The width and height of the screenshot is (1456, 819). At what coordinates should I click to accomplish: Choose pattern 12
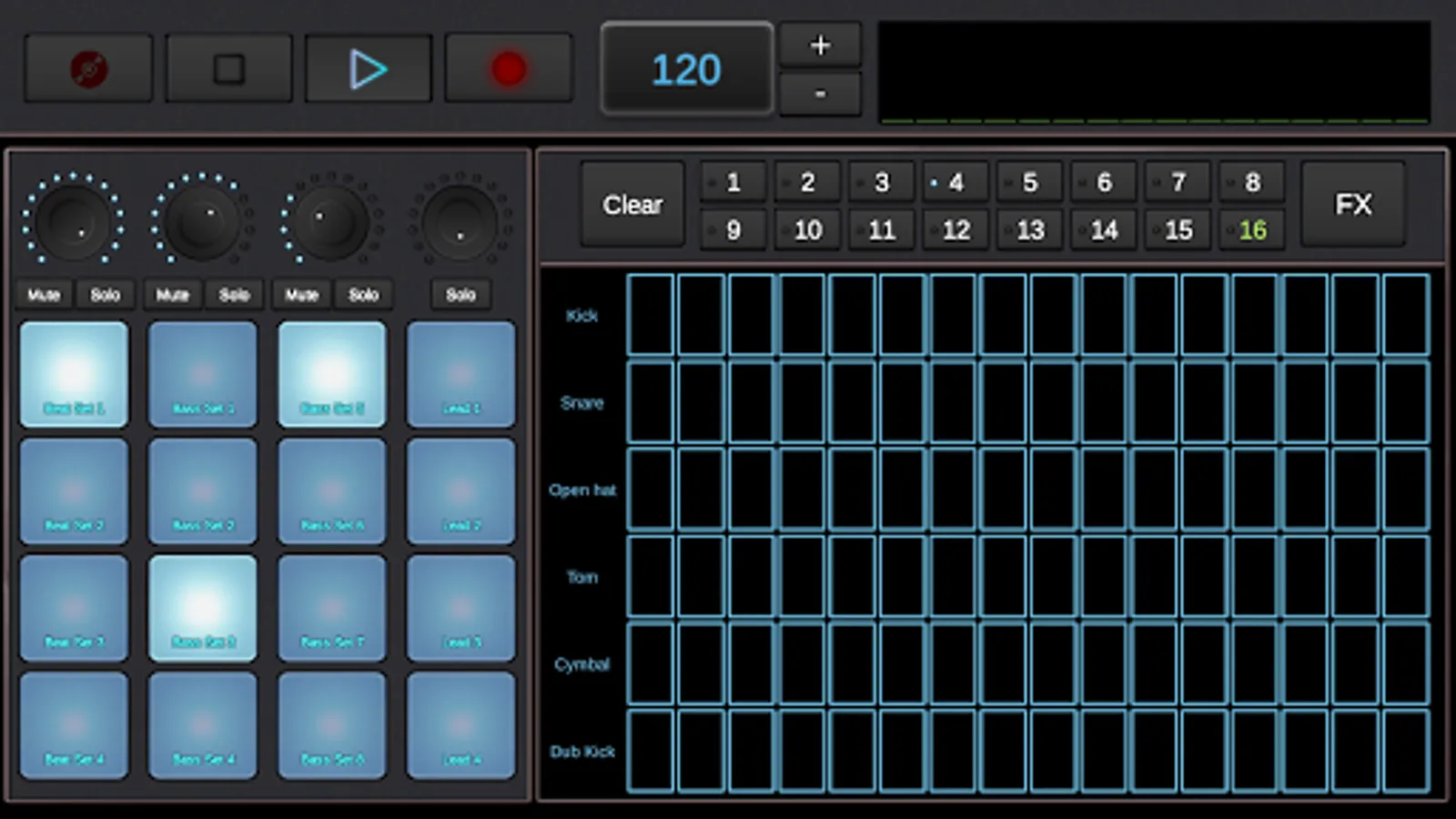pyautogui.click(x=955, y=229)
